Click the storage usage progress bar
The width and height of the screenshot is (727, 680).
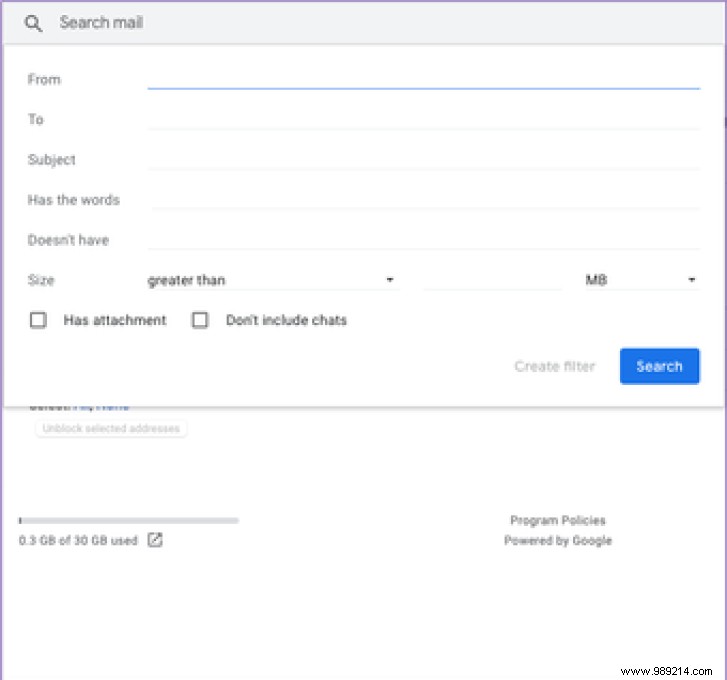(x=129, y=521)
